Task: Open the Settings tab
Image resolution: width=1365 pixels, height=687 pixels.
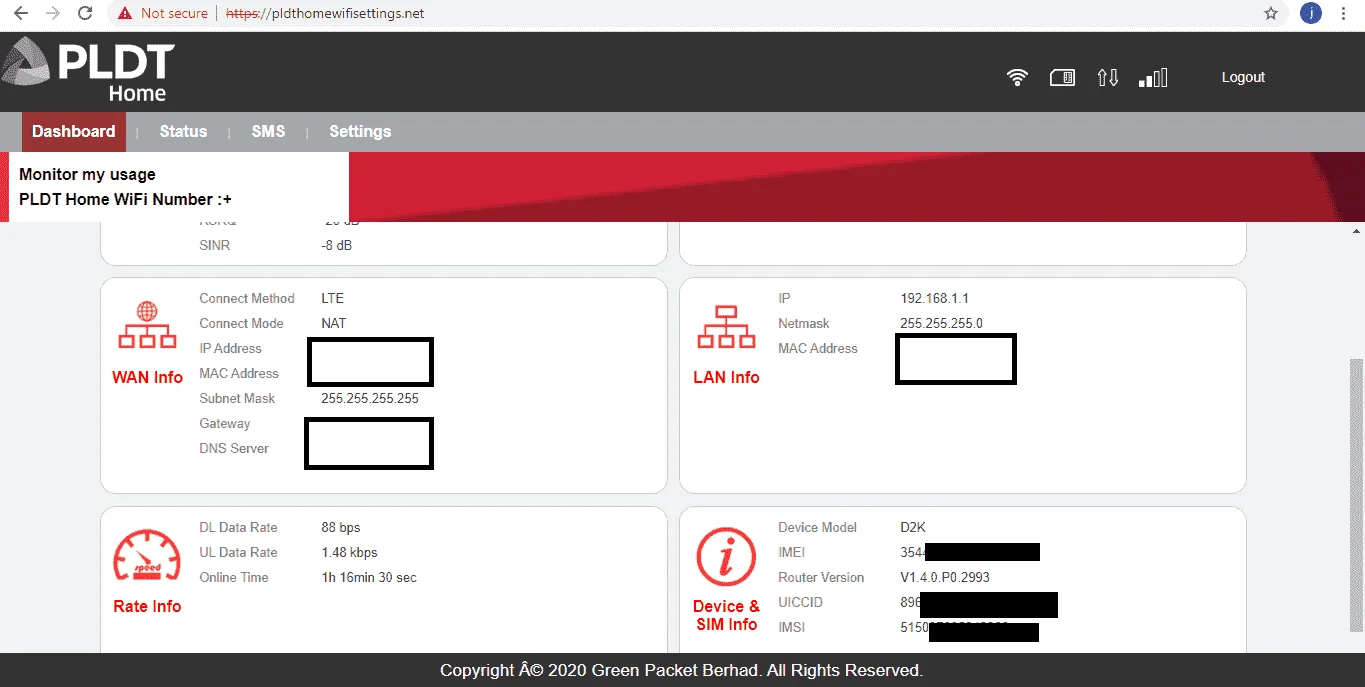Action: (x=360, y=131)
